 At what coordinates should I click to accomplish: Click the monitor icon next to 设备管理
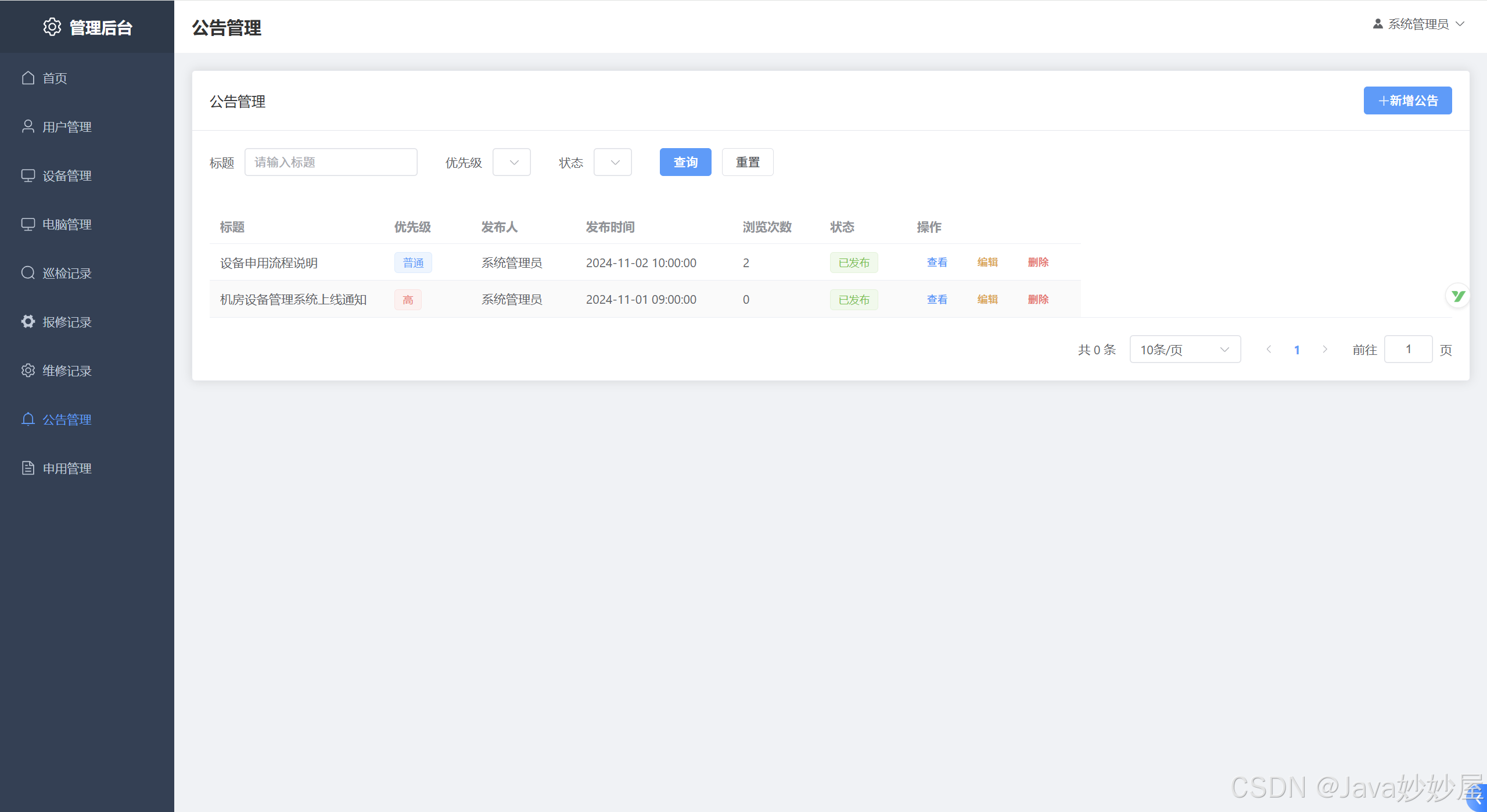pos(28,175)
